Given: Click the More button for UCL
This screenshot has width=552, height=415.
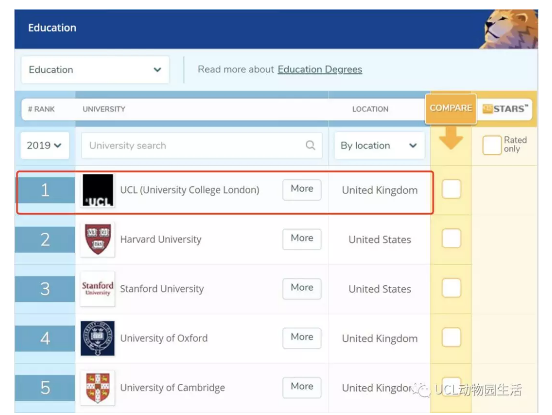Looking at the screenshot, I should click(x=302, y=189).
